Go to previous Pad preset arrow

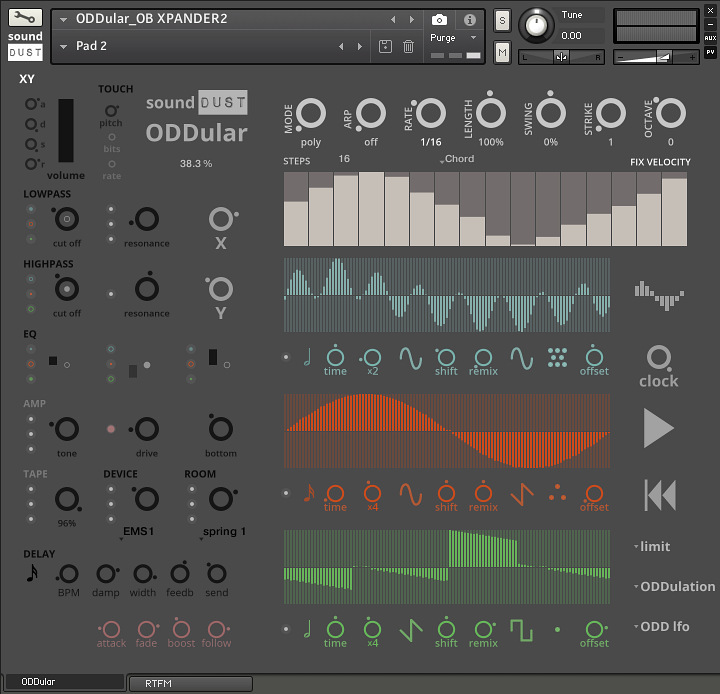point(341,46)
